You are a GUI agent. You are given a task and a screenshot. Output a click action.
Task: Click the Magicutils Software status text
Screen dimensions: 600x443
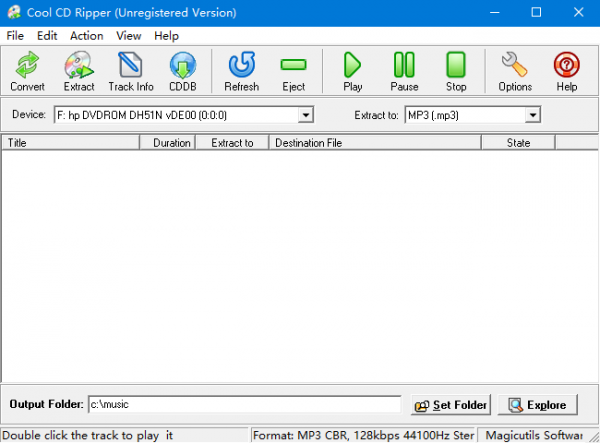click(534, 435)
